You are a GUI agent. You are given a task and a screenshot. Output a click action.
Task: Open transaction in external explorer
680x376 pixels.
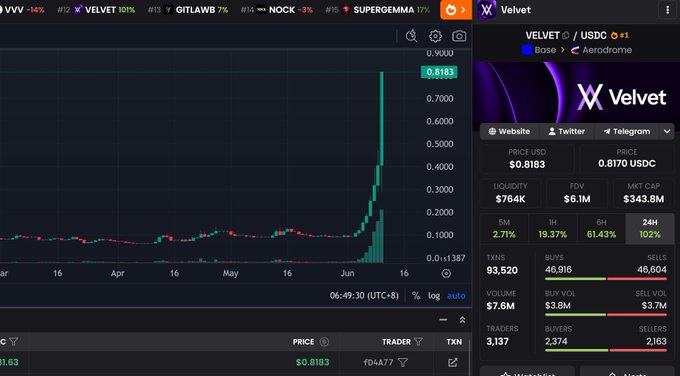pos(452,362)
